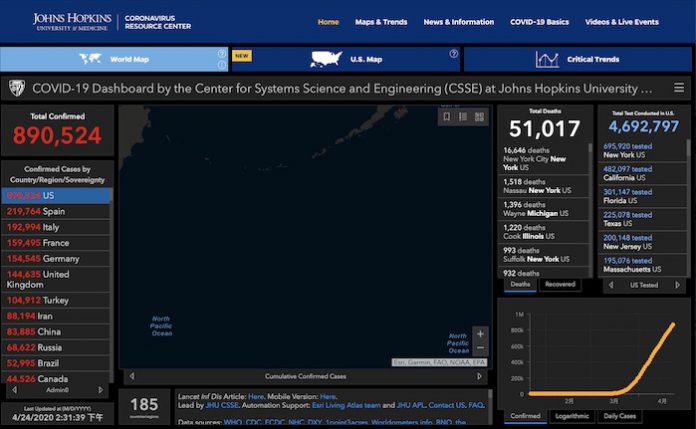Select the 219,764 Spain row
Screen dimensions: 696x429
56,211
